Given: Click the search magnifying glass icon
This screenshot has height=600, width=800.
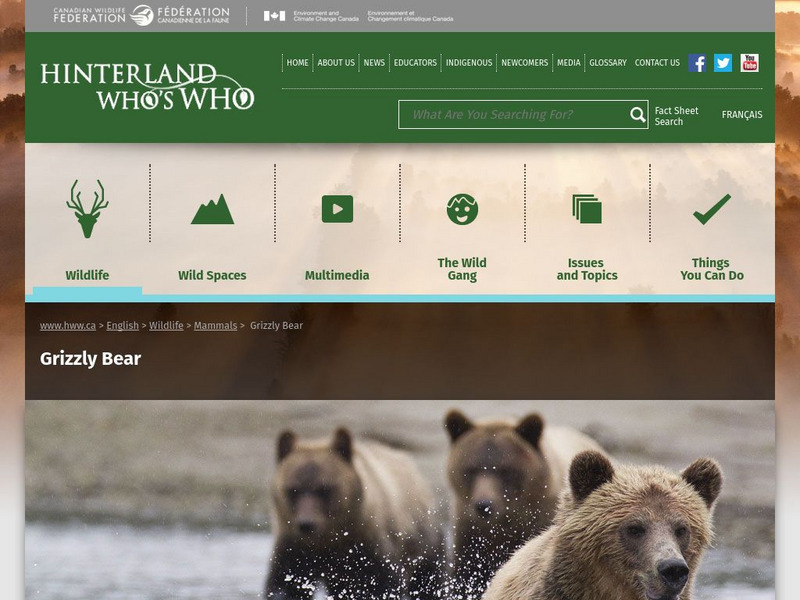Looking at the screenshot, I should [637, 115].
